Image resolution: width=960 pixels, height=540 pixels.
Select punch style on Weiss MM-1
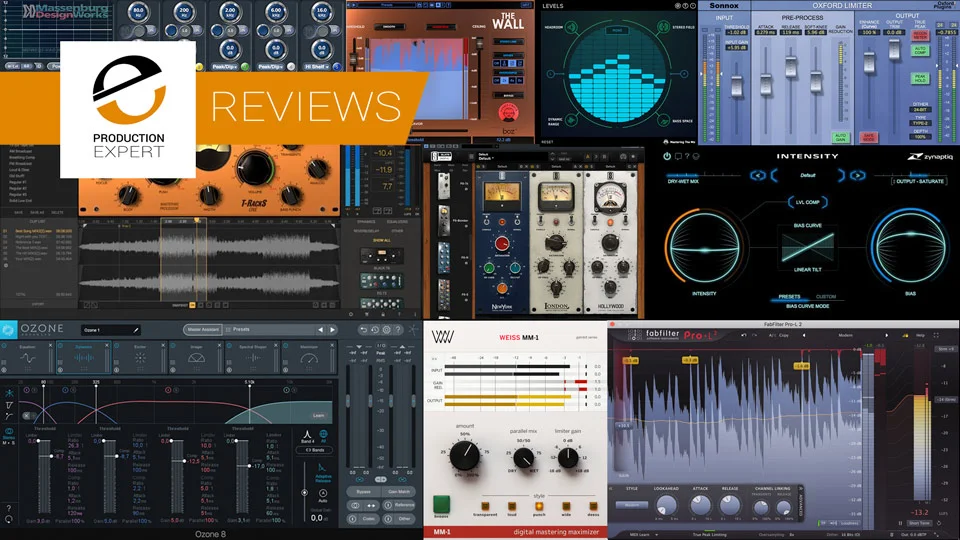(x=539, y=506)
